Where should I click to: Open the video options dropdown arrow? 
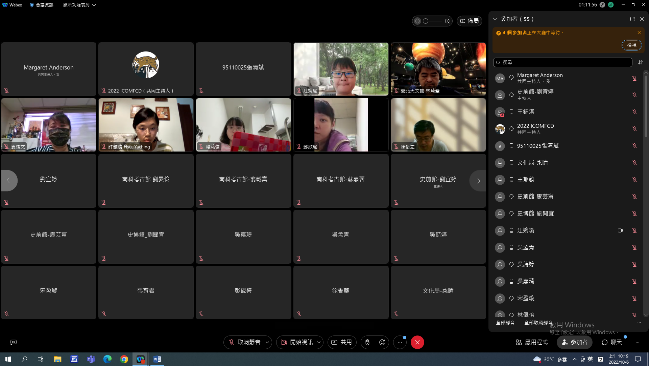tap(320, 342)
